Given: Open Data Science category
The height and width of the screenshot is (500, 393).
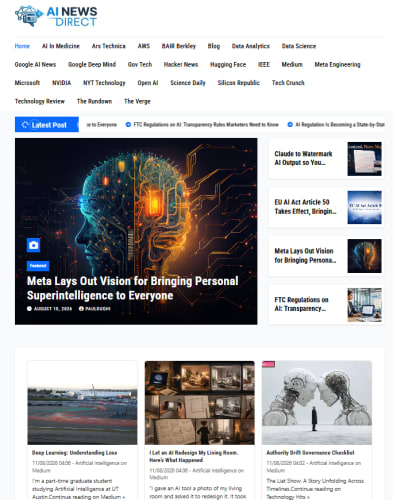Looking at the screenshot, I should (x=299, y=46).
